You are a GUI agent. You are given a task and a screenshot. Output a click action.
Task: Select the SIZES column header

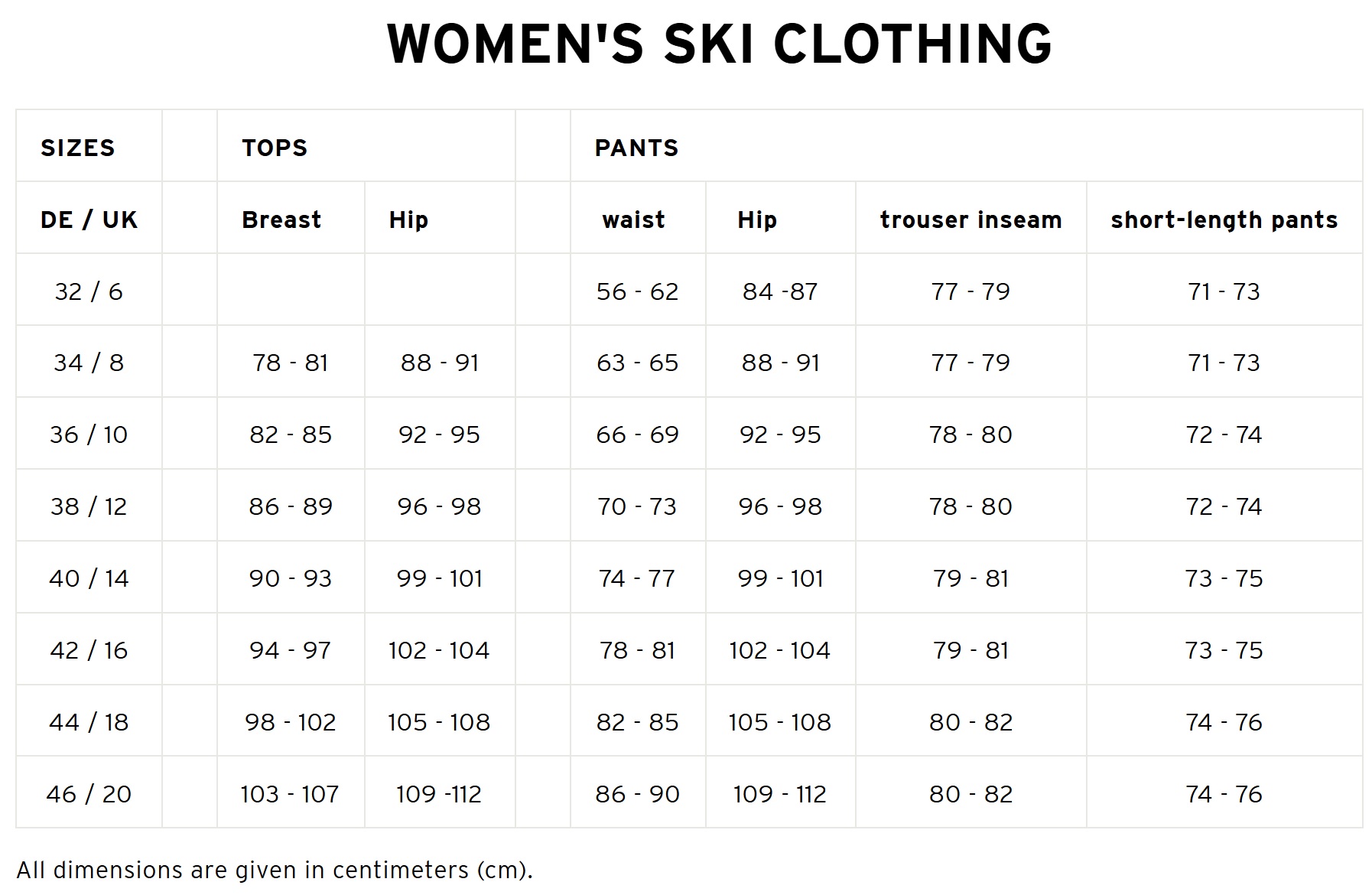pos(77,148)
